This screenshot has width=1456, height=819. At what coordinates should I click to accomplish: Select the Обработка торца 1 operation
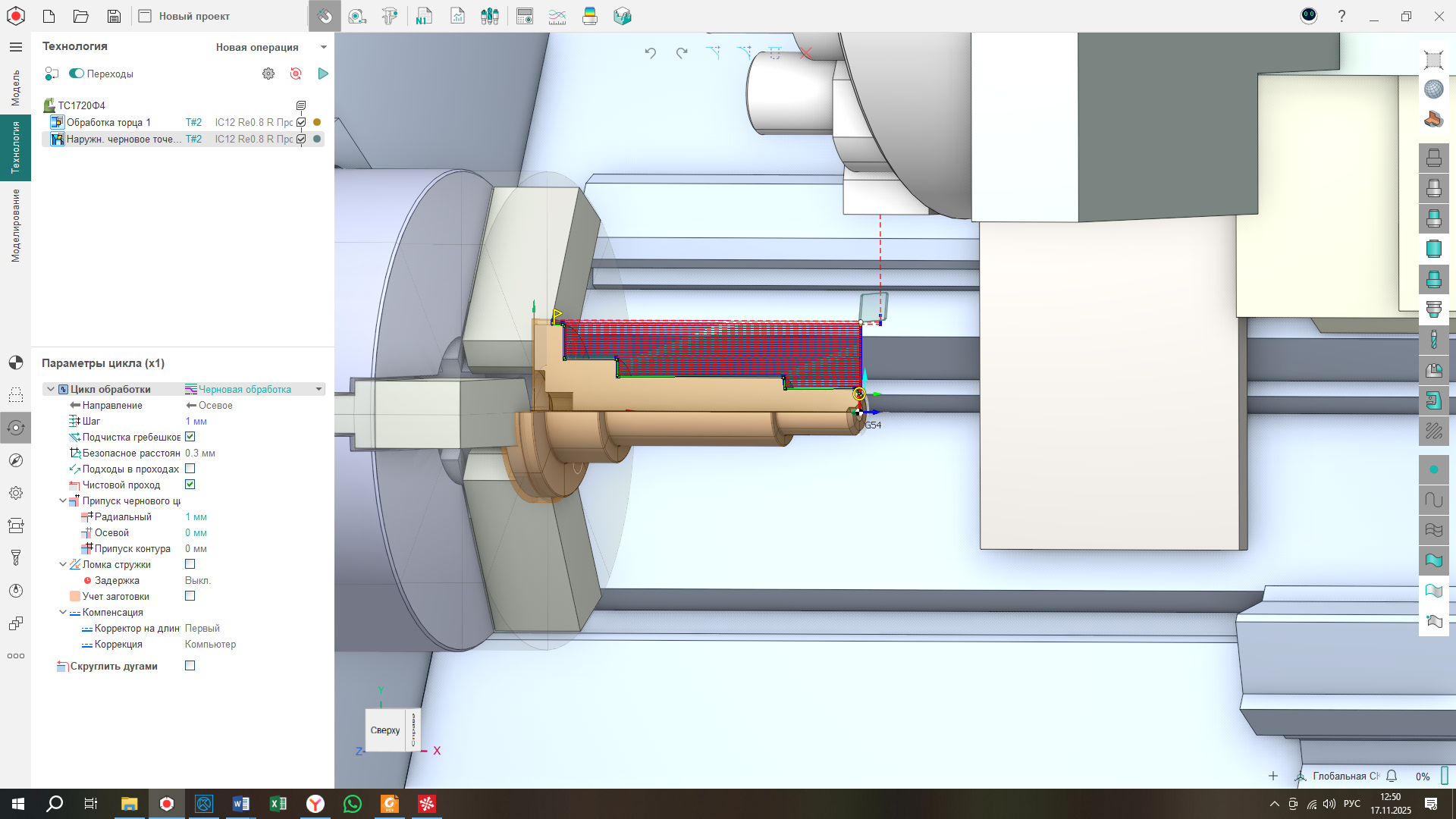tap(108, 122)
